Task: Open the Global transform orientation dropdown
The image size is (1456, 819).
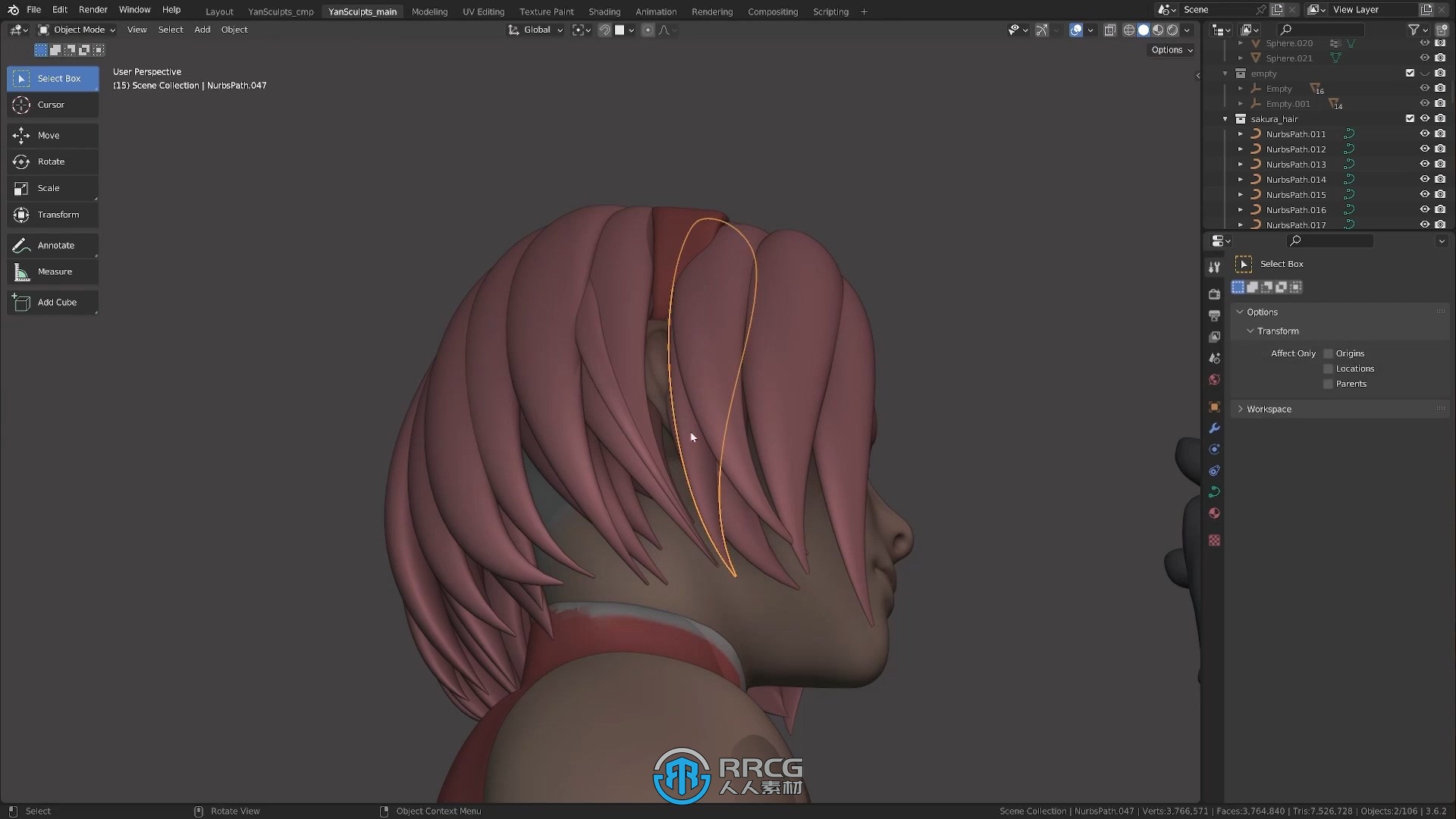Action: coord(535,30)
